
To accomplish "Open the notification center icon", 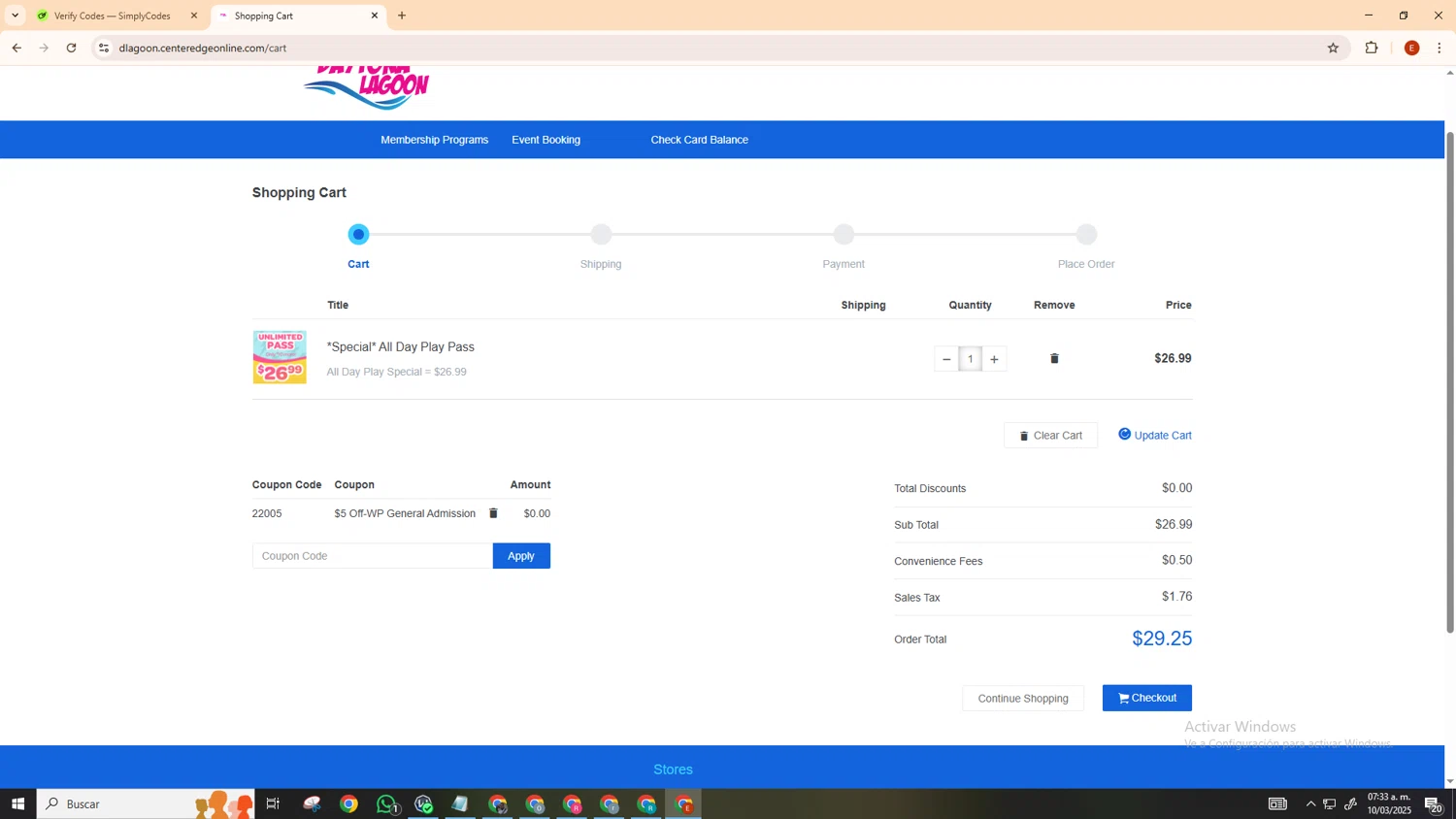I will [x=1434, y=803].
